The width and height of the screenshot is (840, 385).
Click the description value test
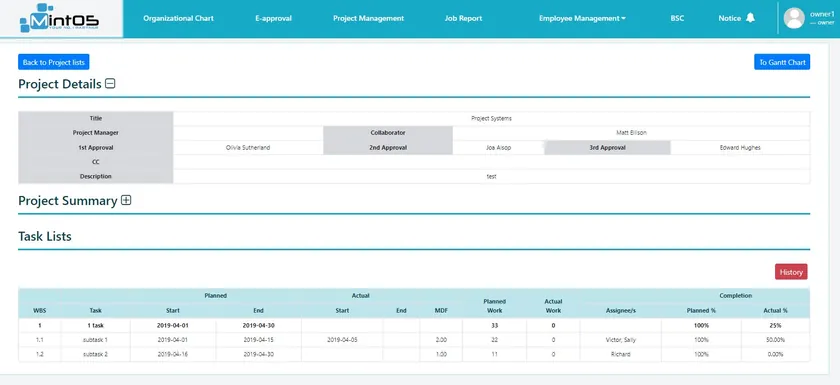click(491, 176)
